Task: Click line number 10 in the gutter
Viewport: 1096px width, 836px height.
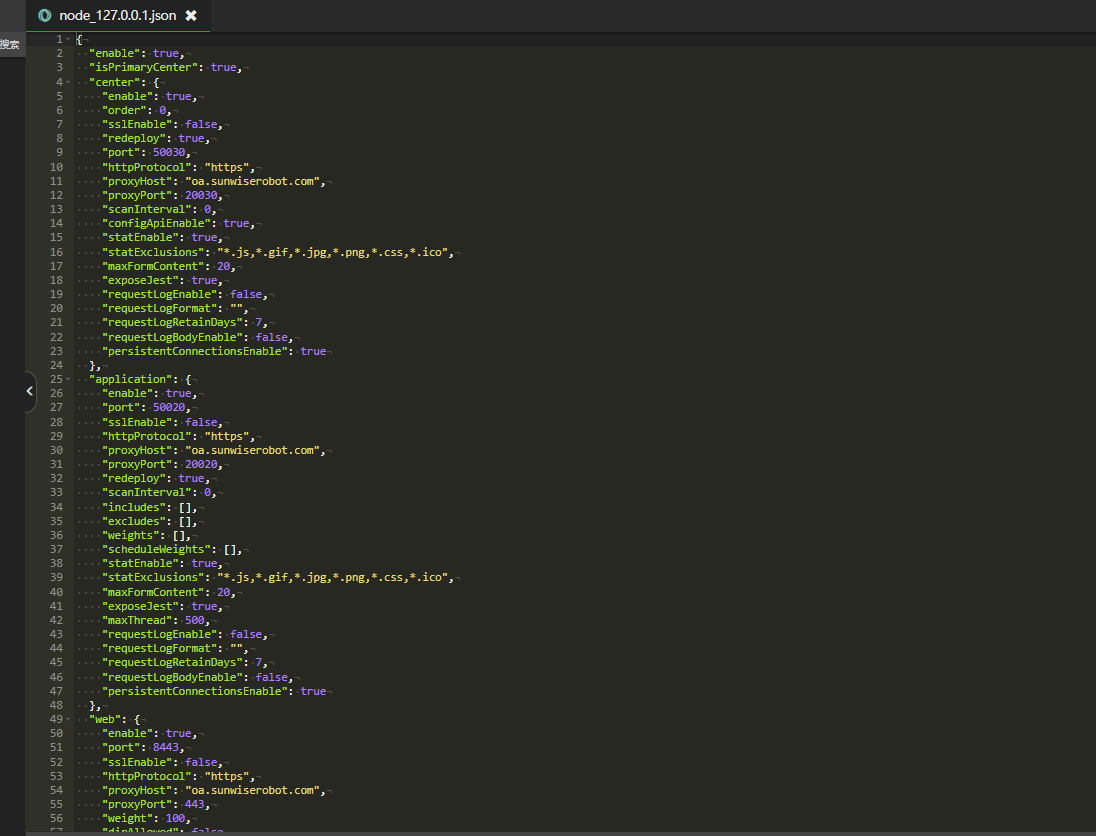Action: (56, 167)
